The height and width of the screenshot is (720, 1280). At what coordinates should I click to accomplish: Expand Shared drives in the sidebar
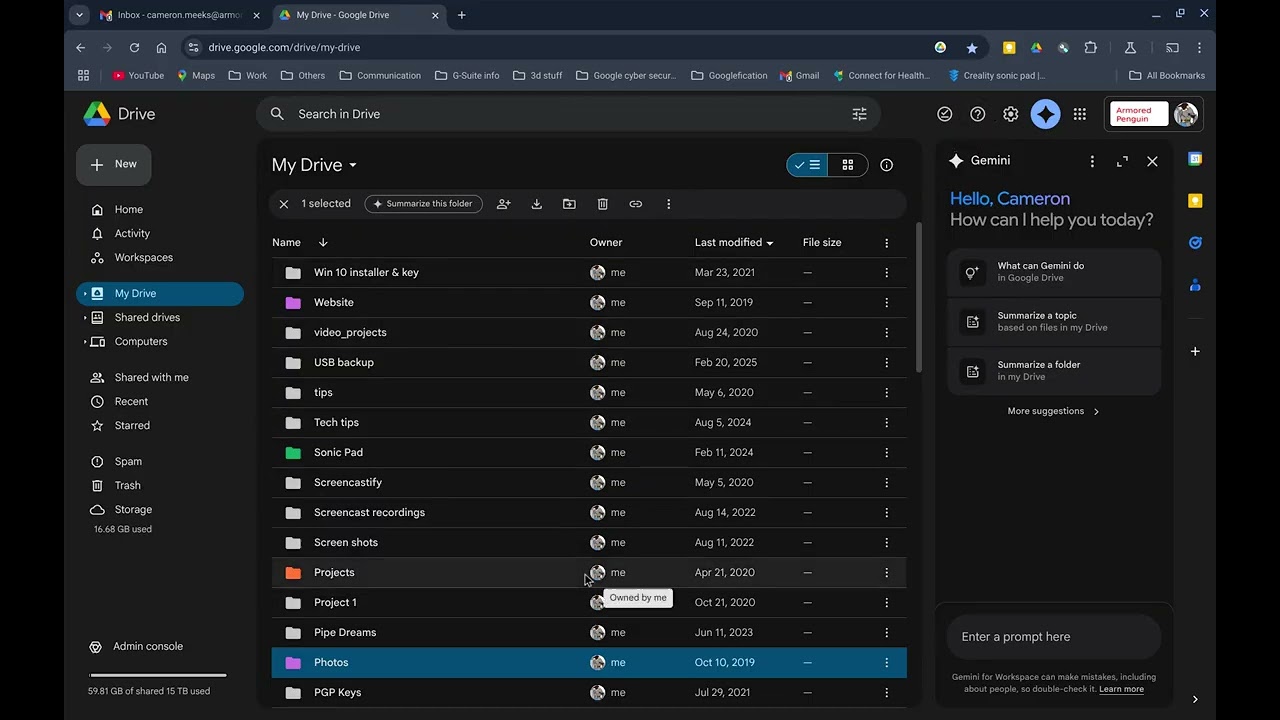[x=85, y=318]
